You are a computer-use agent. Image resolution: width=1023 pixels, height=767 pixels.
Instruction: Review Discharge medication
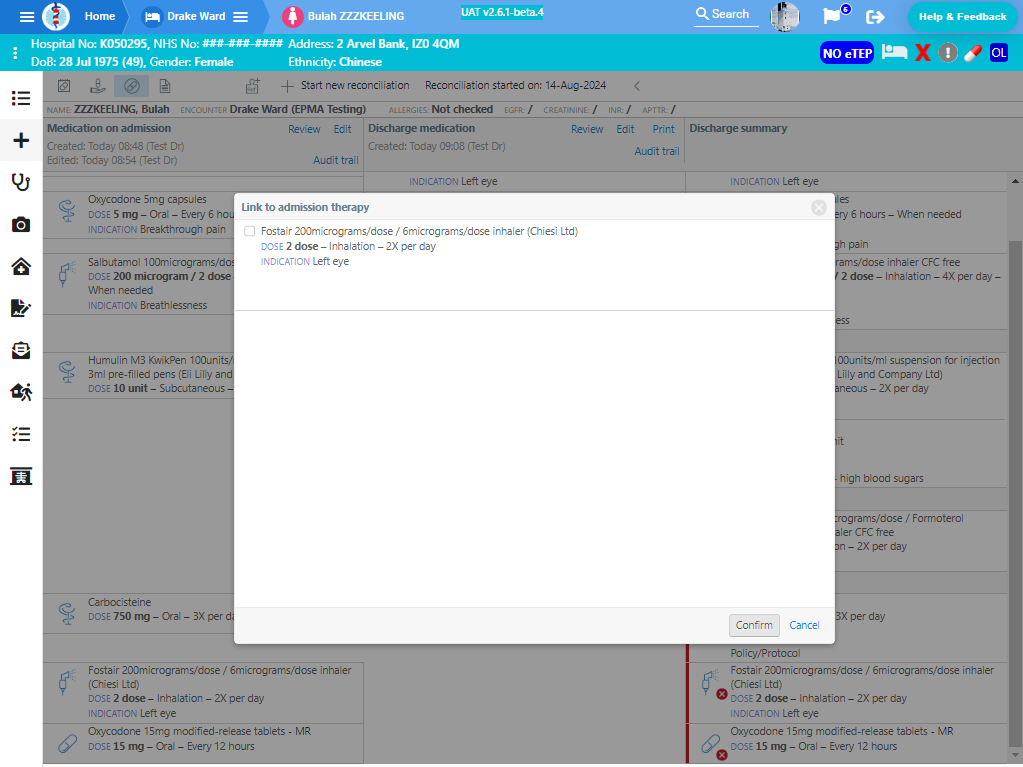(587, 129)
